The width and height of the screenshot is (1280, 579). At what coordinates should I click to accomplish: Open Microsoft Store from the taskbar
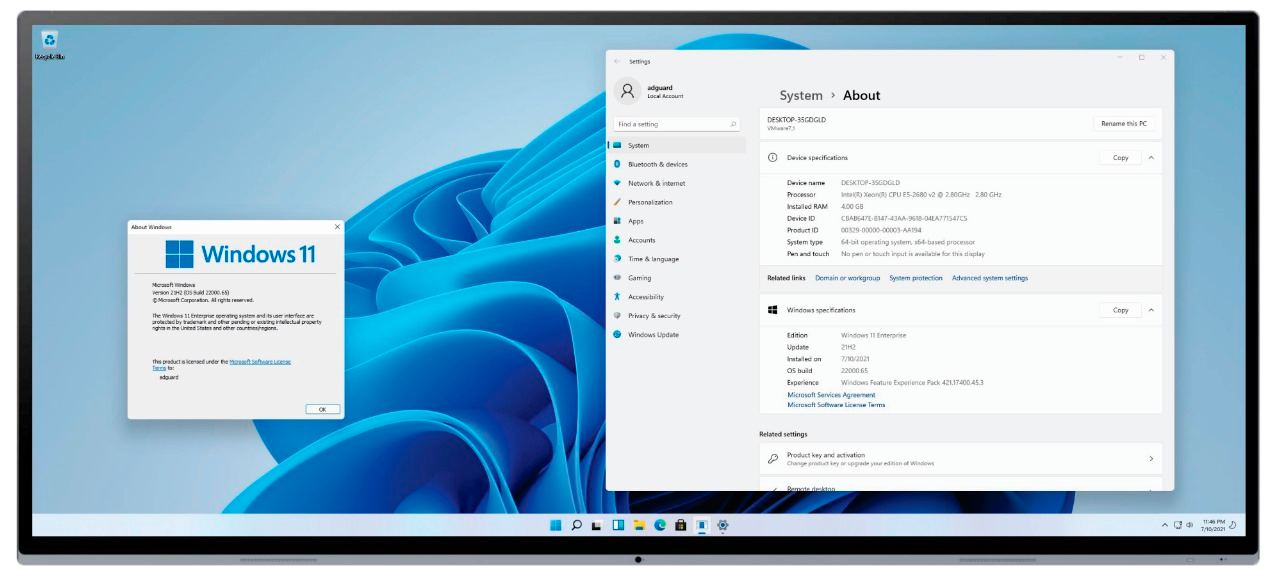[680, 524]
